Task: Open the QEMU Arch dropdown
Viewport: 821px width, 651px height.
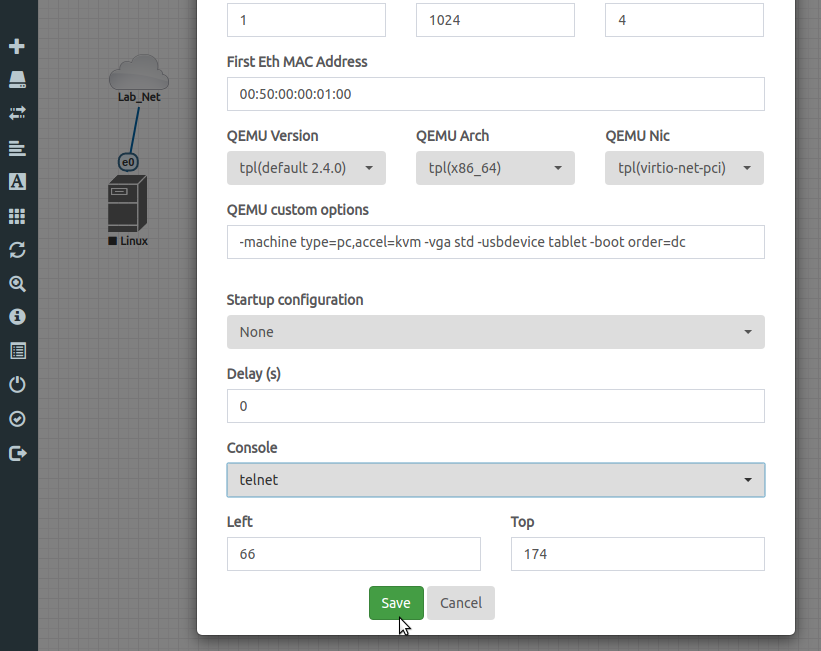Action: [x=495, y=168]
